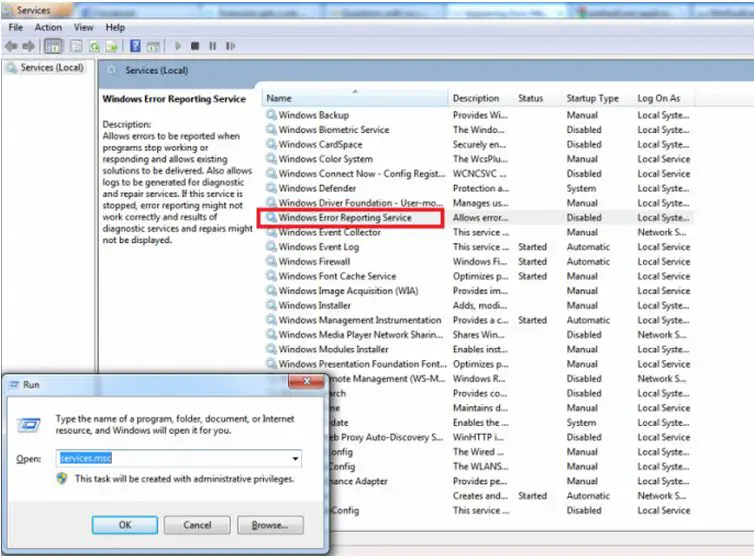Click the Start Service play icon
Screen dimensions: 754x559
(178, 46)
